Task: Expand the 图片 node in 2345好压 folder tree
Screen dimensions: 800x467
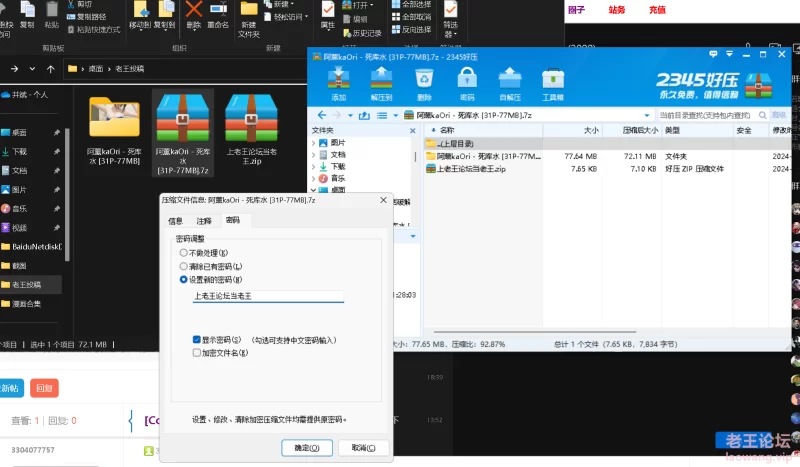Action: click(x=313, y=143)
